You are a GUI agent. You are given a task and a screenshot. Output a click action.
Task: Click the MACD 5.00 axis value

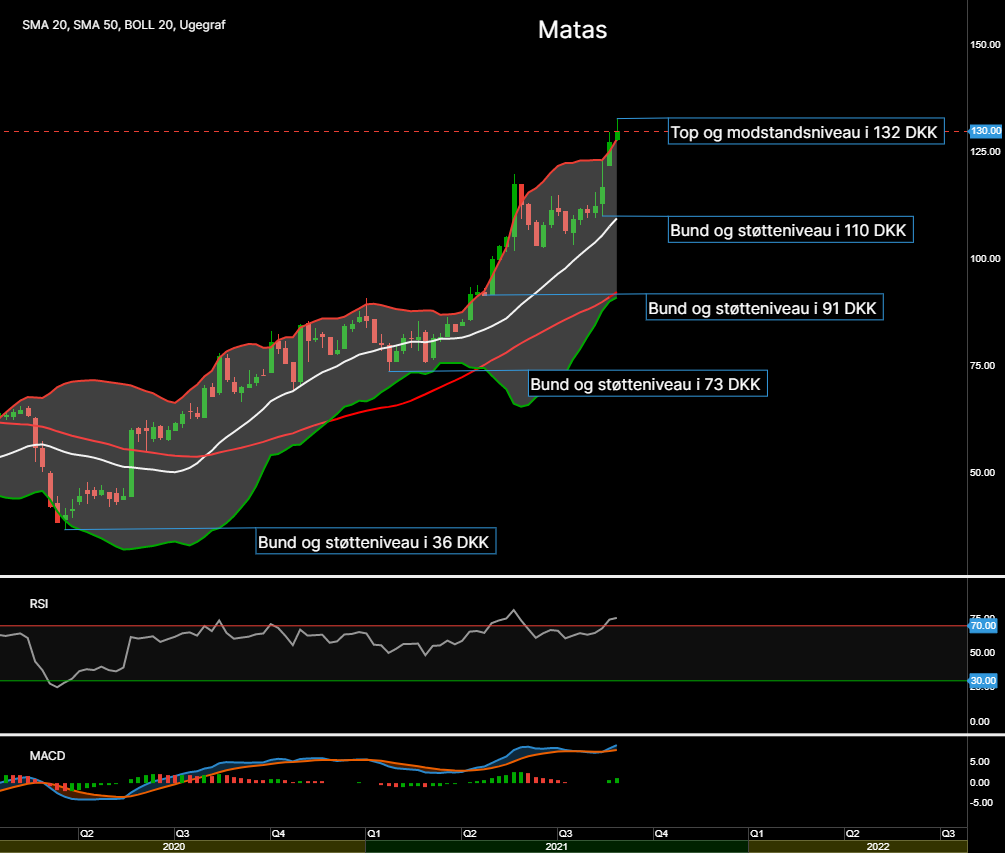click(x=980, y=761)
